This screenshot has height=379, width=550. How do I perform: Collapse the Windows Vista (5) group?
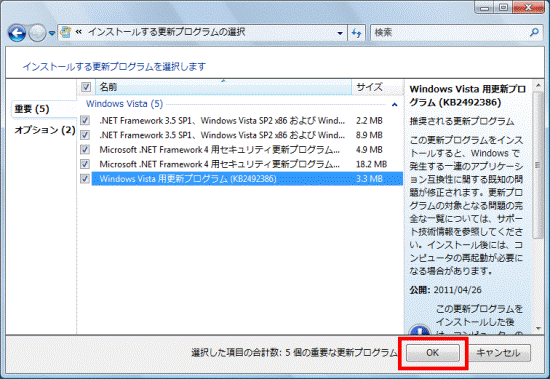pos(395,105)
